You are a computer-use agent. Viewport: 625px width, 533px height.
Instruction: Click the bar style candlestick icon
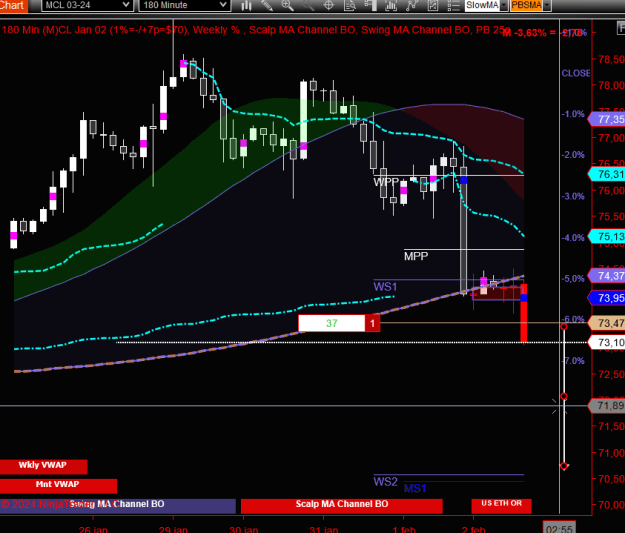click(246, 6)
